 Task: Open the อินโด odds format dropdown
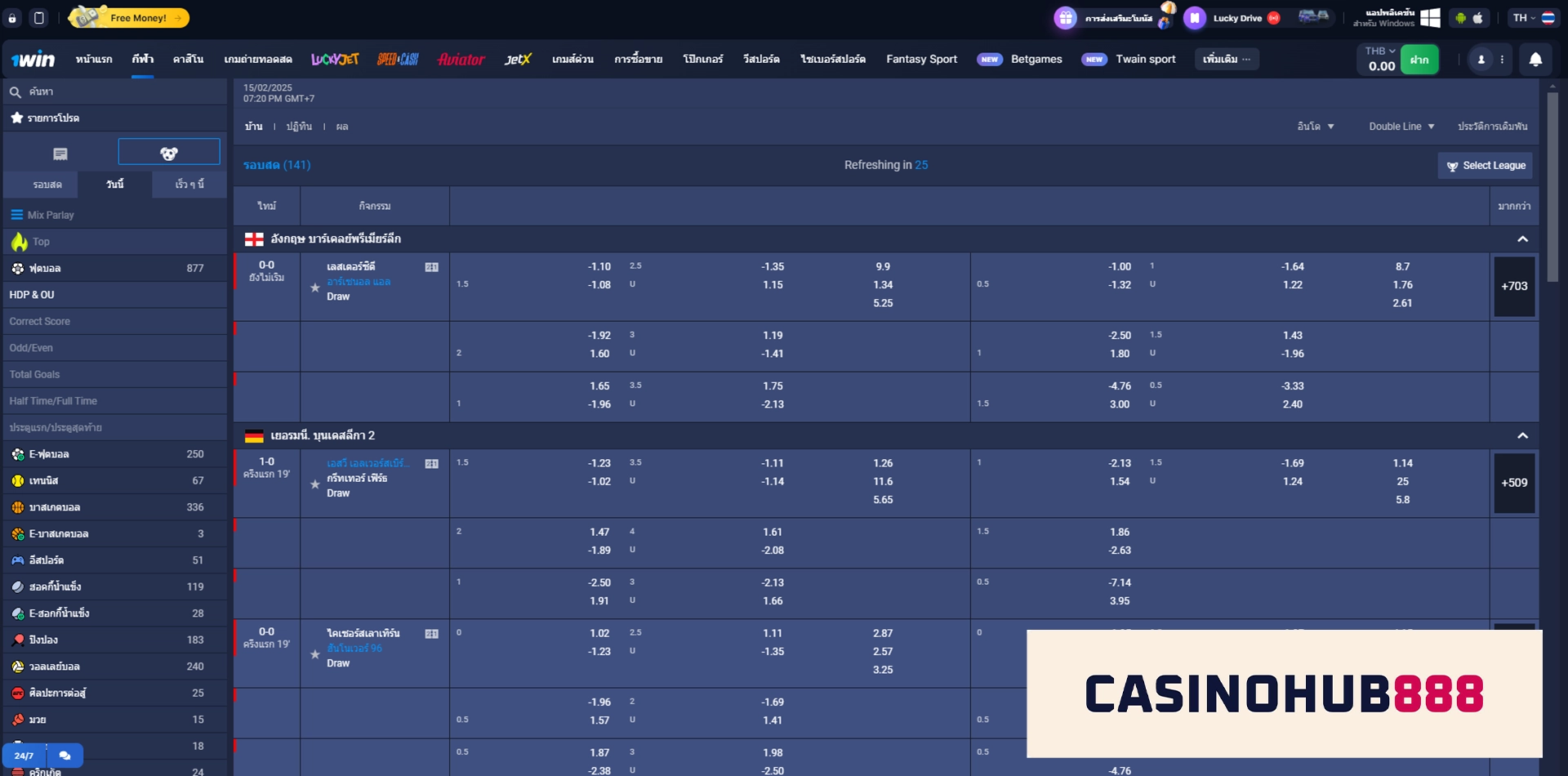1315,127
